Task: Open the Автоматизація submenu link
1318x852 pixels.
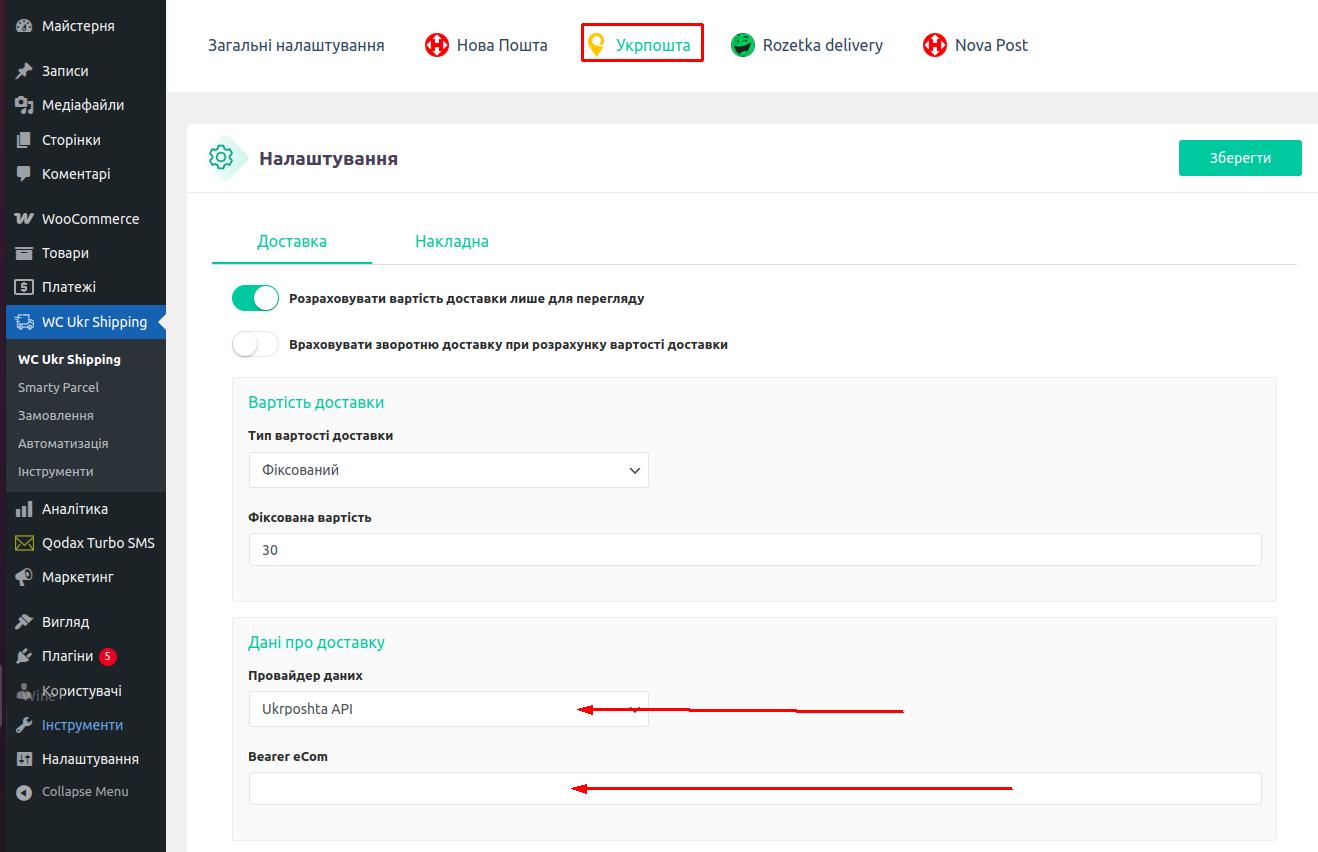Action: coord(63,443)
